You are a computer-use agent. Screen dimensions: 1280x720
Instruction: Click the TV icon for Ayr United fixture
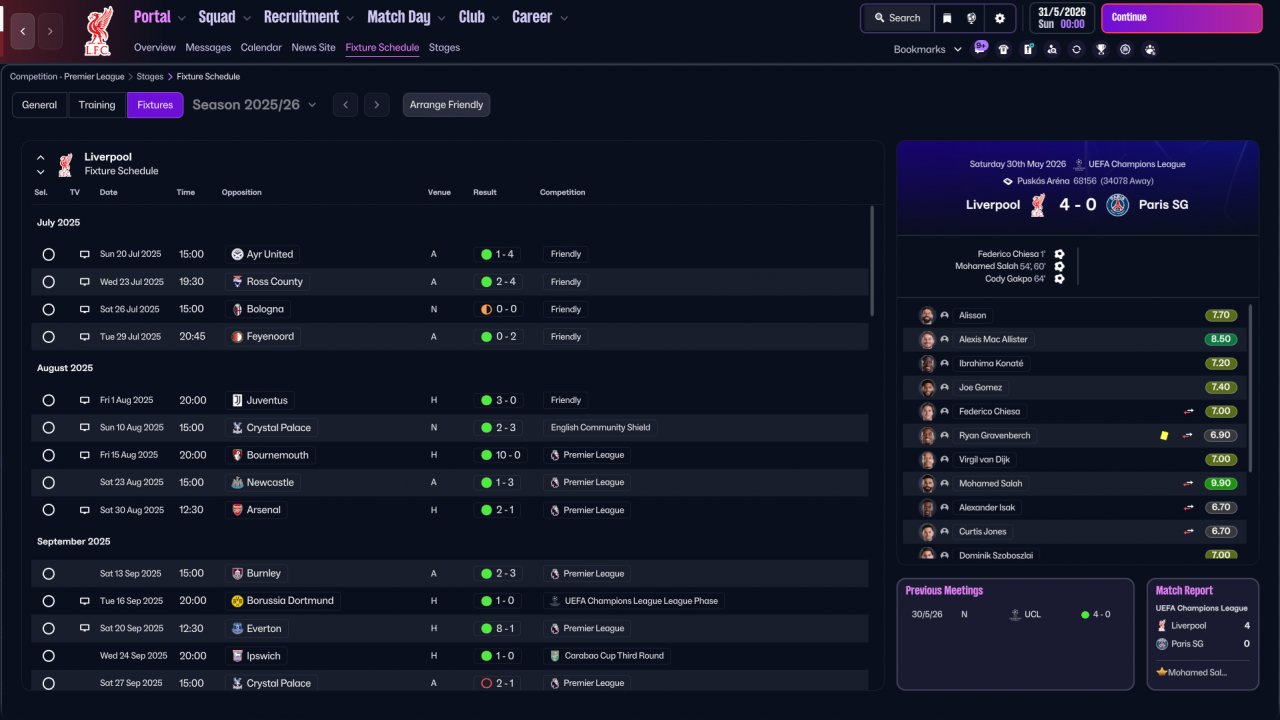click(x=85, y=254)
